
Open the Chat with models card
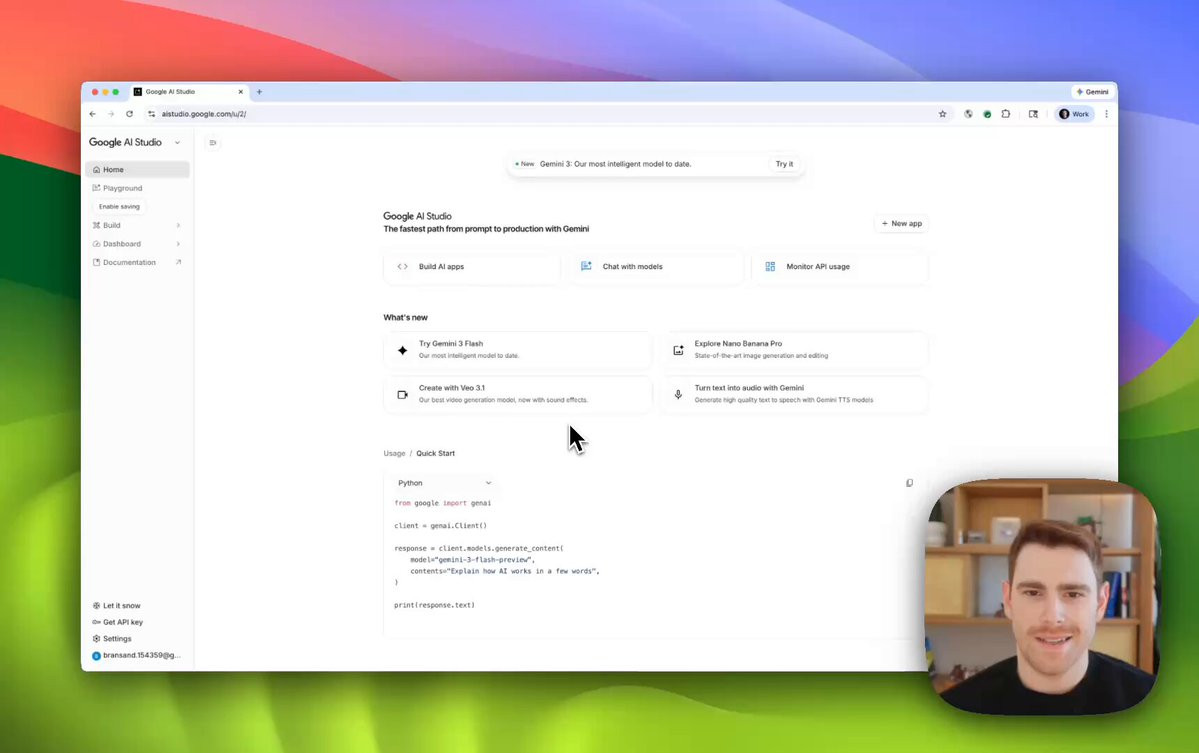coord(655,267)
